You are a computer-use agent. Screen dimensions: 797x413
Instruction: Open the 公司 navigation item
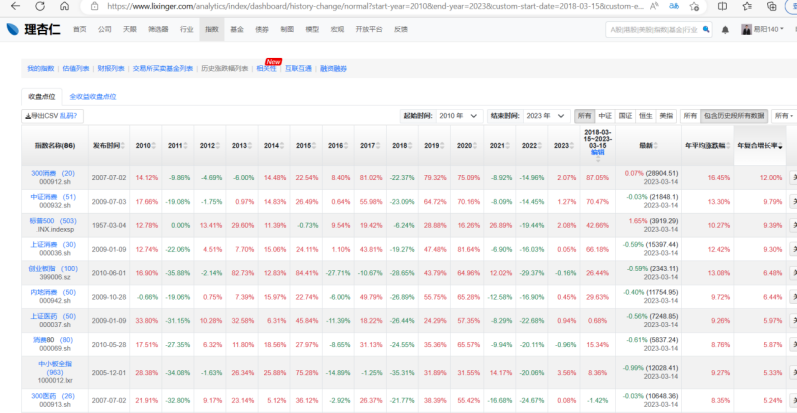pos(105,29)
